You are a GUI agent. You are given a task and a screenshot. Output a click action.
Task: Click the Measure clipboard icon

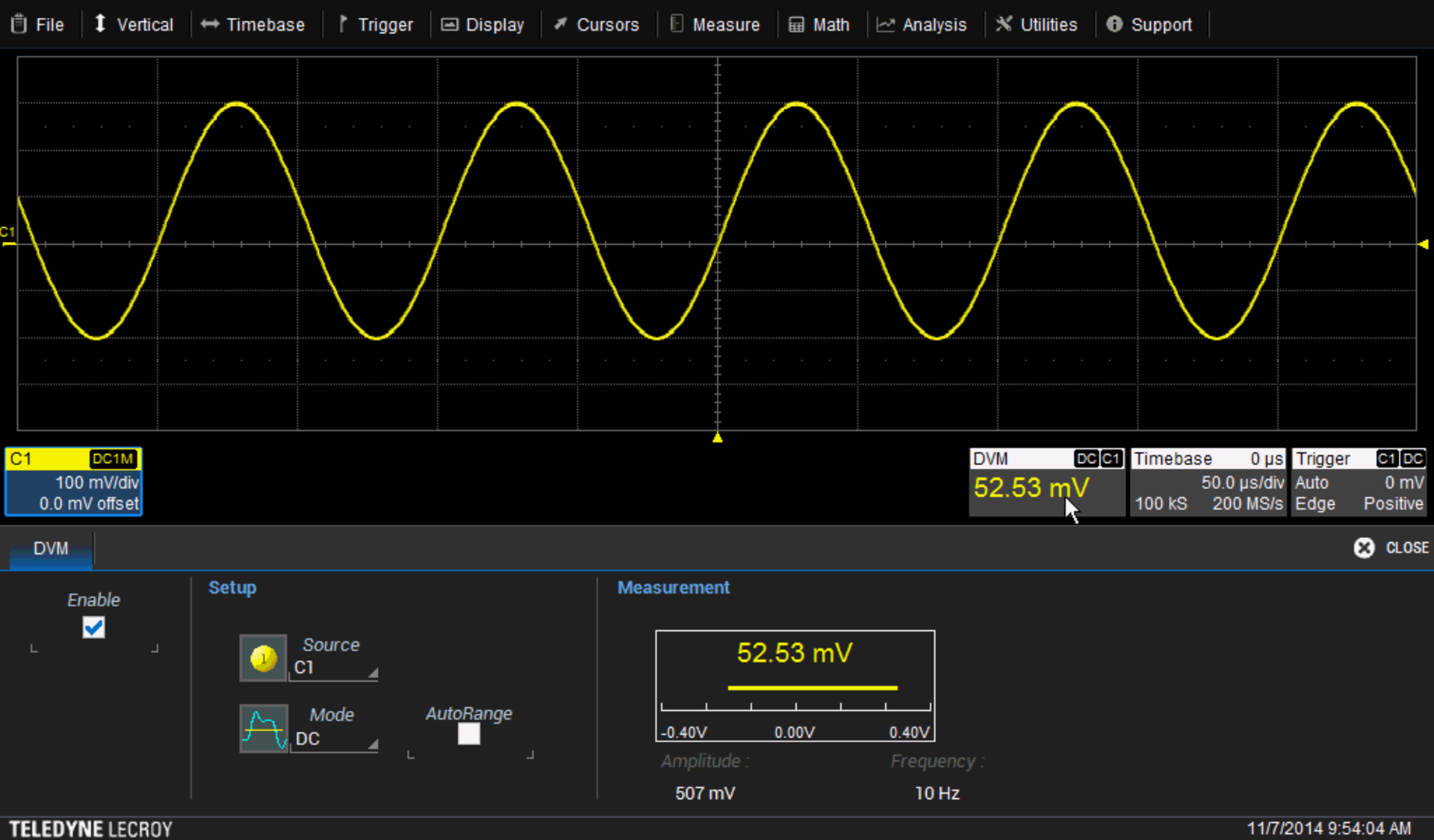pos(676,24)
